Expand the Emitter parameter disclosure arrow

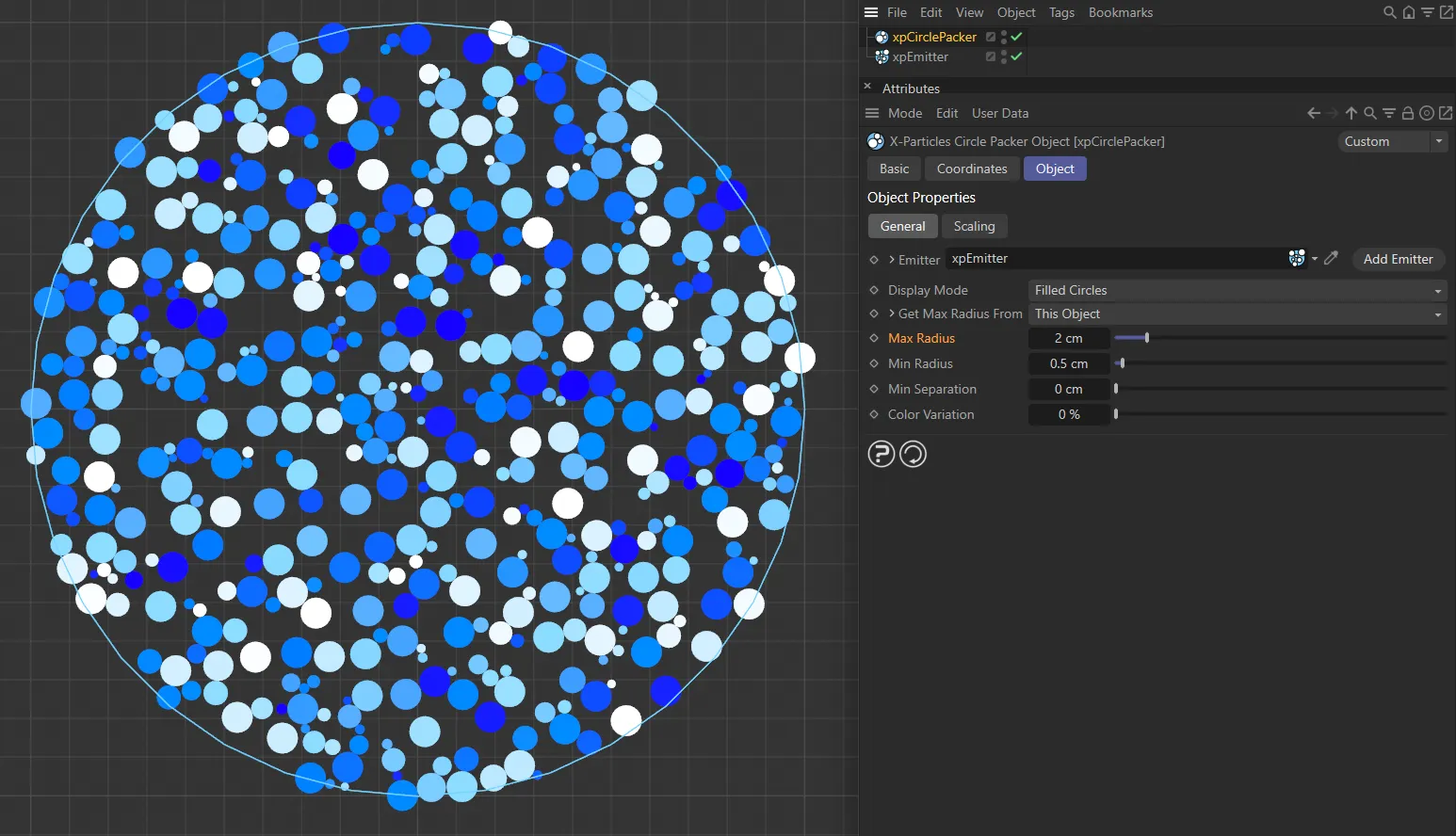click(891, 259)
